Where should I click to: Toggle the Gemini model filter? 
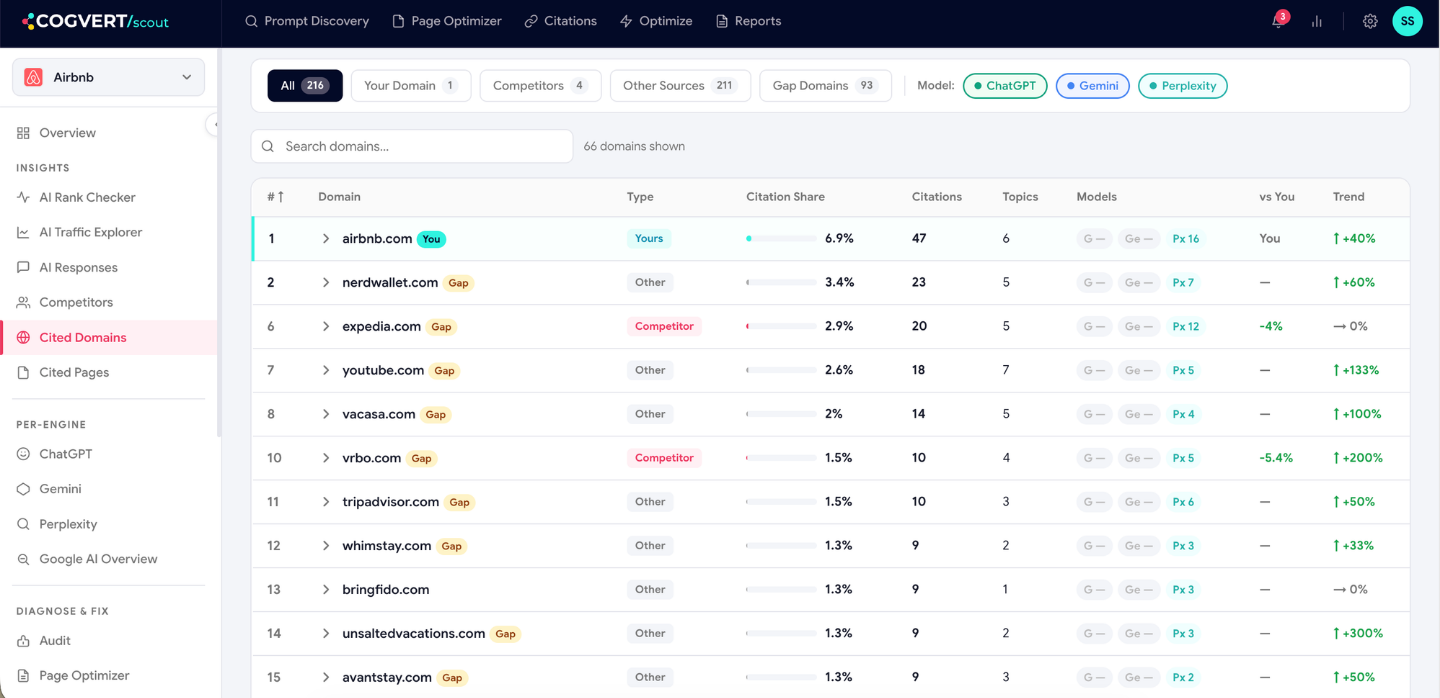(x=1092, y=86)
